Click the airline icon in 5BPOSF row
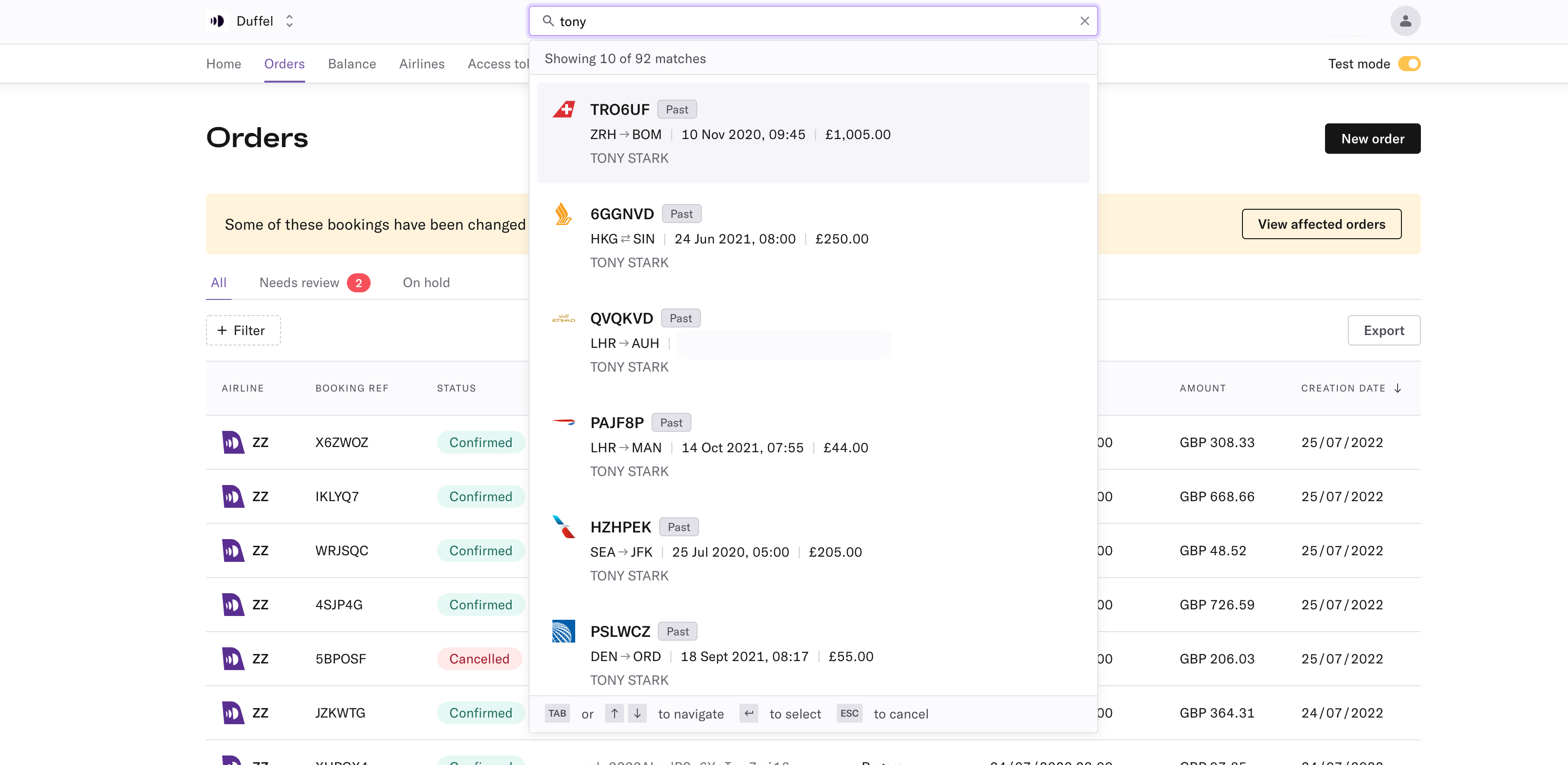Image resolution: width=1568 pixels, height=765 pixels. tap(233, 659)
